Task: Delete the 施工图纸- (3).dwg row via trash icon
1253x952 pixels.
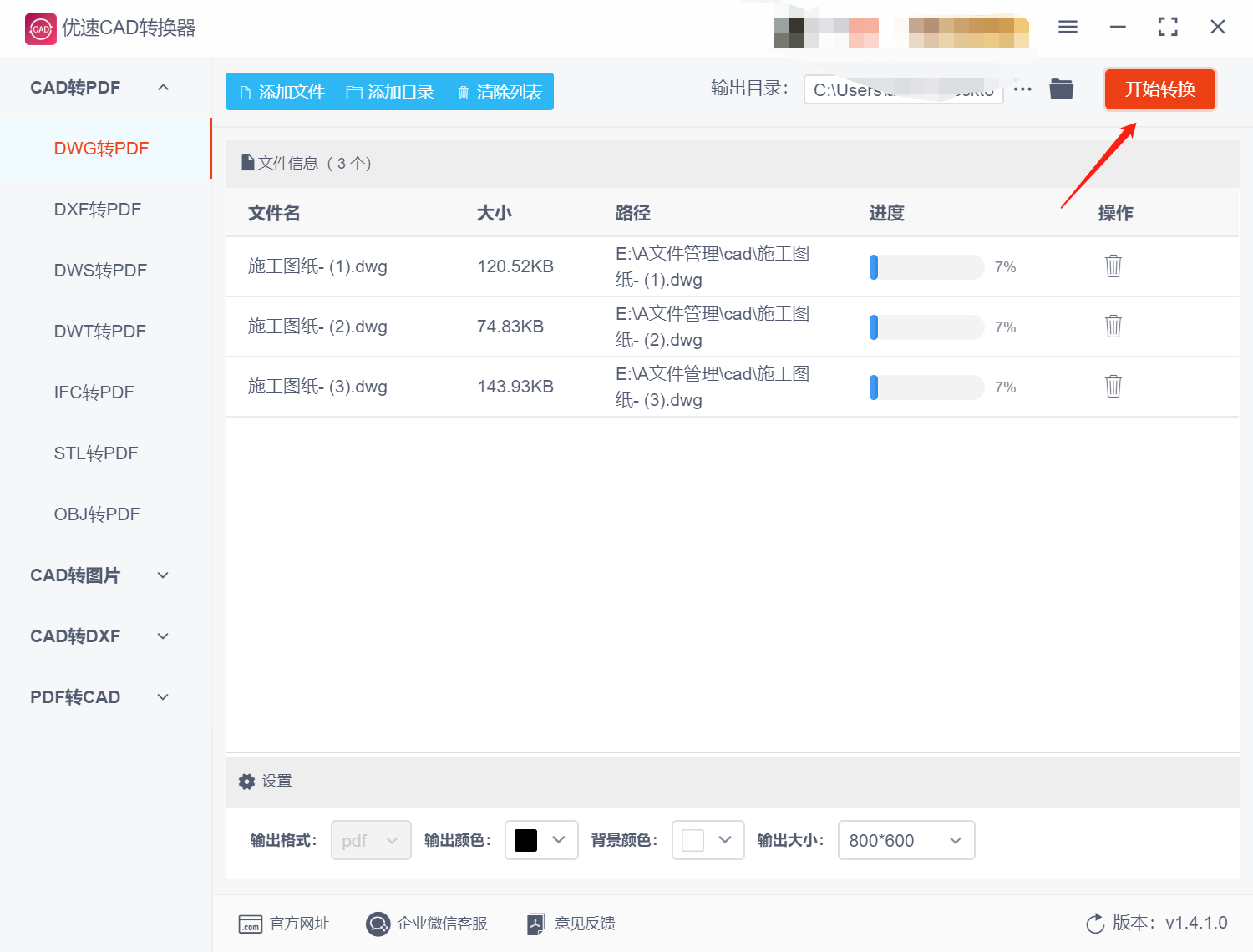Action: coord(1113,386)
